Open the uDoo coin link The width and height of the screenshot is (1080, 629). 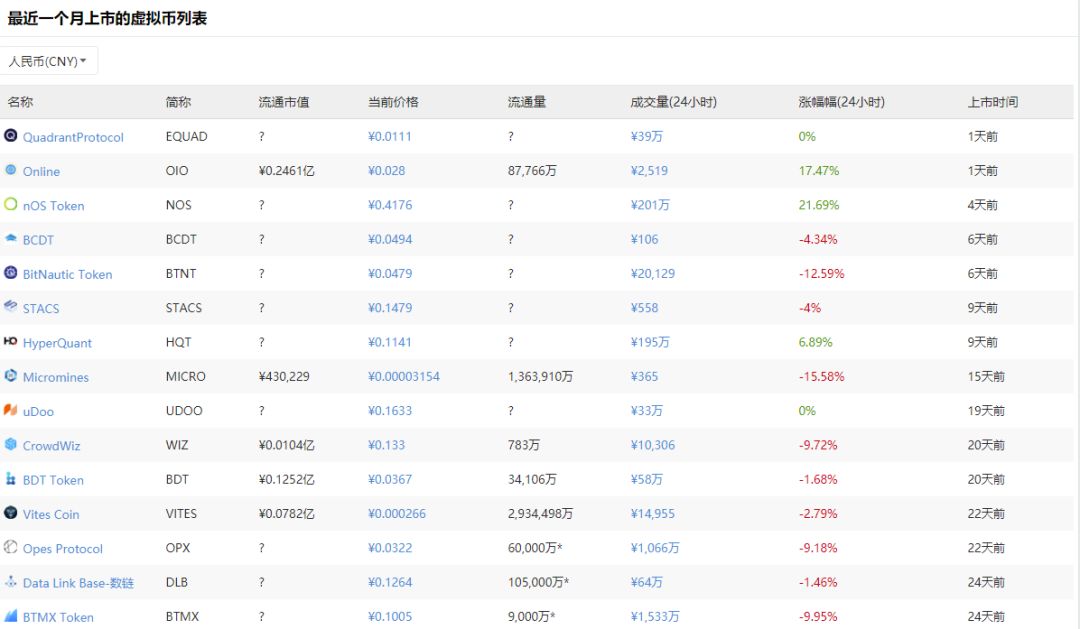(x=38, y=411)
